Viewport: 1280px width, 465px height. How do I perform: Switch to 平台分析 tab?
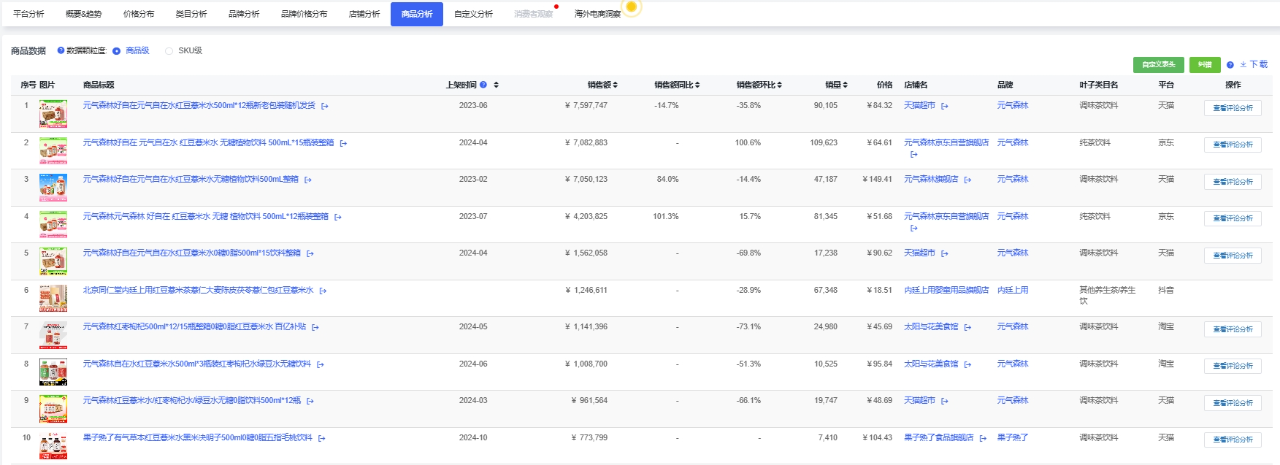point(29,14)
